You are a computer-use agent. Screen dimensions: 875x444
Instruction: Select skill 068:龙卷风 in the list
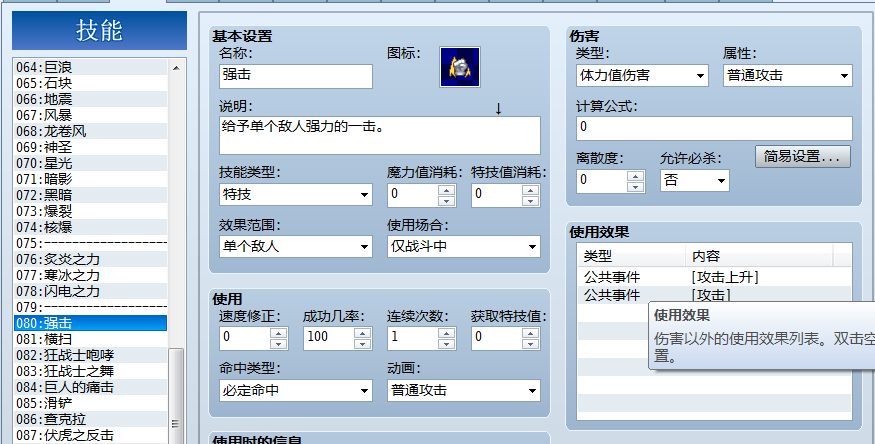coord(90,132)
